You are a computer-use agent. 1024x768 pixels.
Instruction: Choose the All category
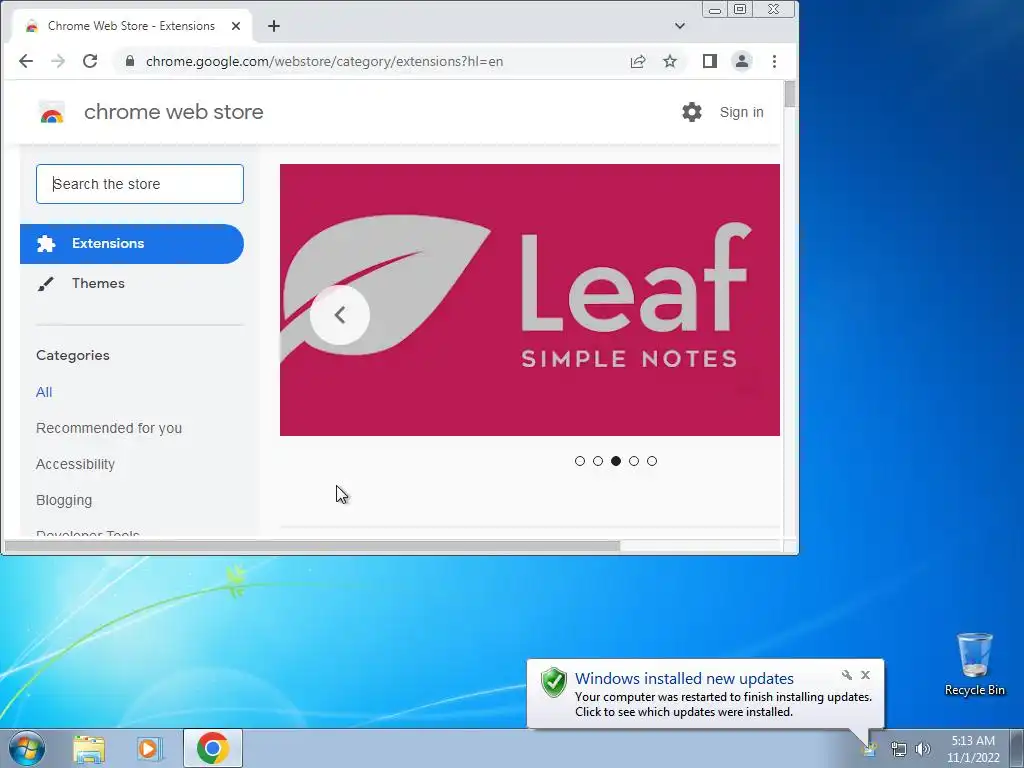coord(44,392)
